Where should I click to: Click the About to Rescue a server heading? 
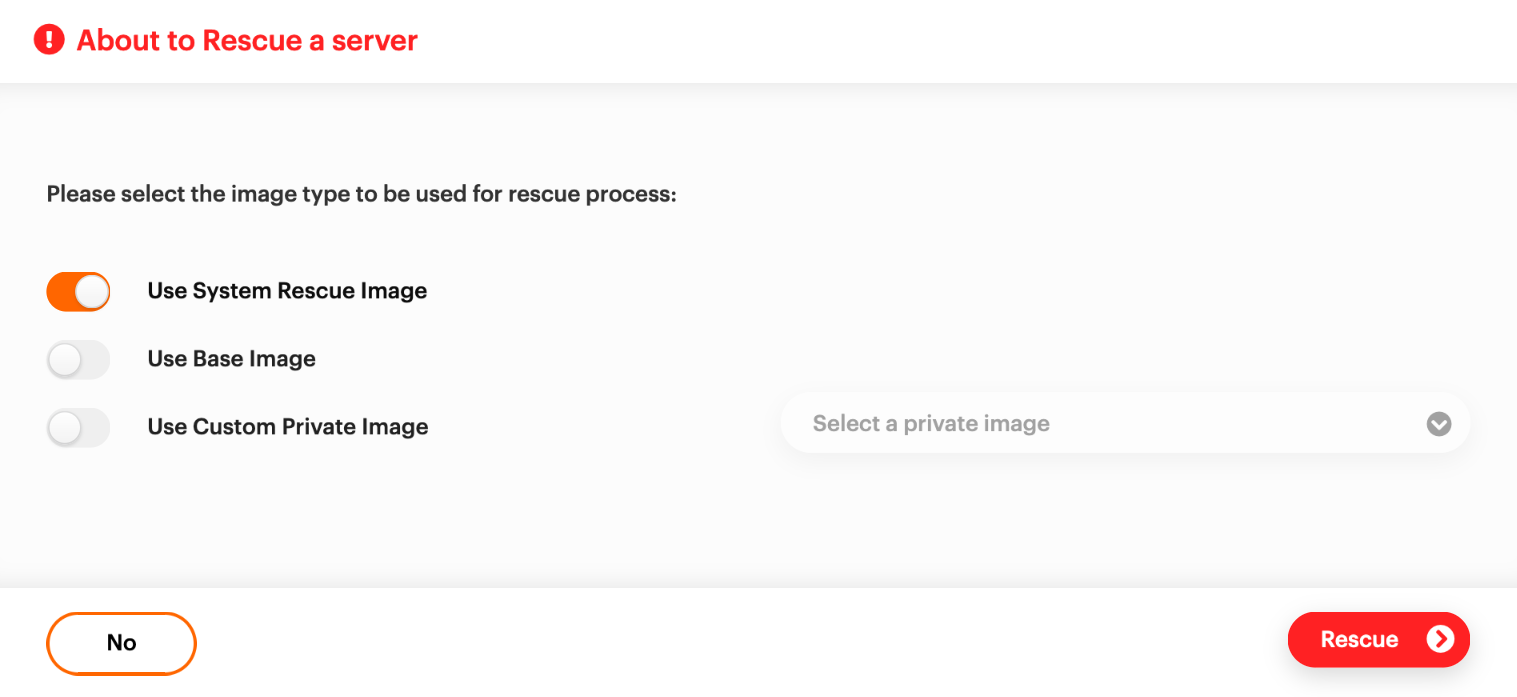tap(246, 41)
